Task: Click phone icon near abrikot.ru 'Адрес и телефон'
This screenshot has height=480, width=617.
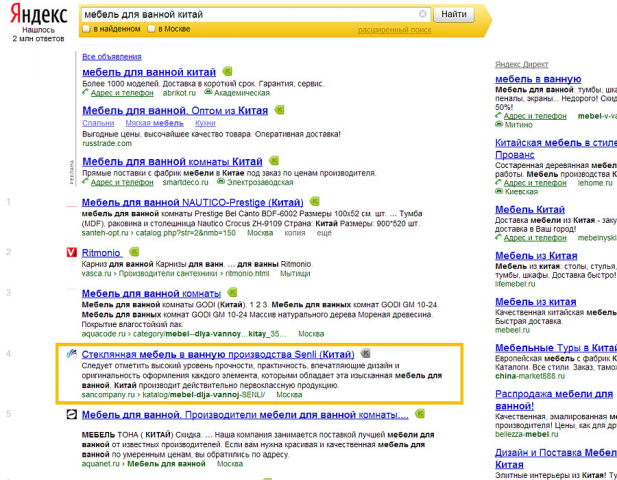Action: coord(85,92)
